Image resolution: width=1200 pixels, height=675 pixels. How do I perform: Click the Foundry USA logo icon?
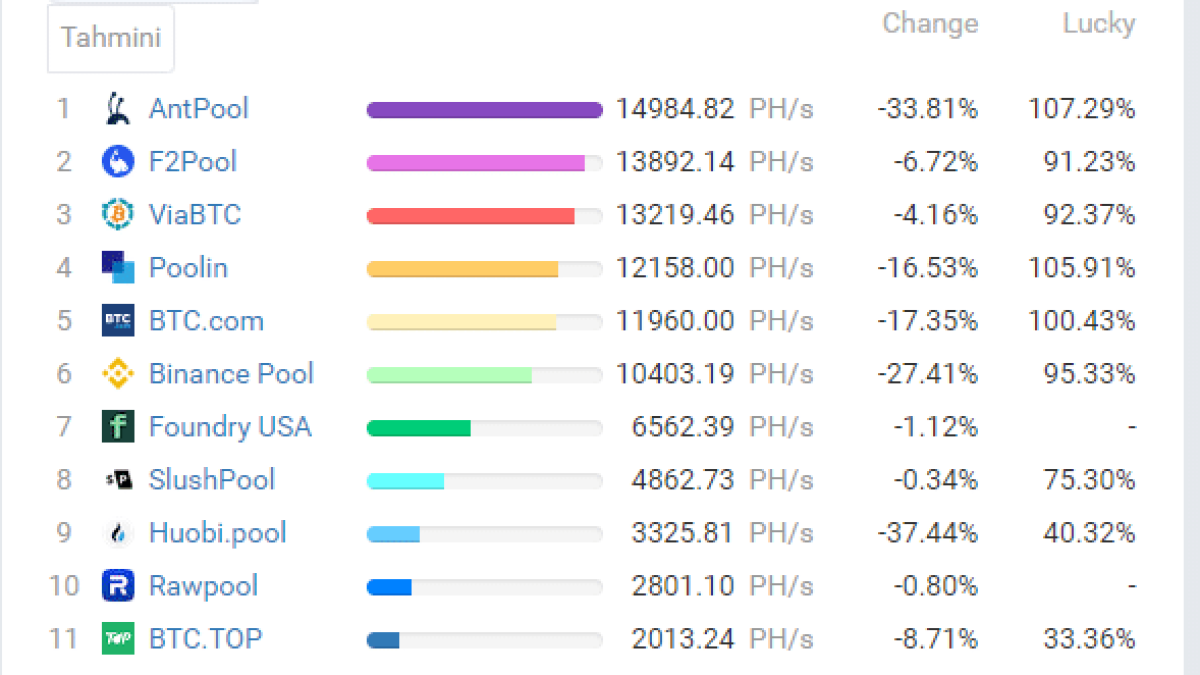tap(118, 427)
